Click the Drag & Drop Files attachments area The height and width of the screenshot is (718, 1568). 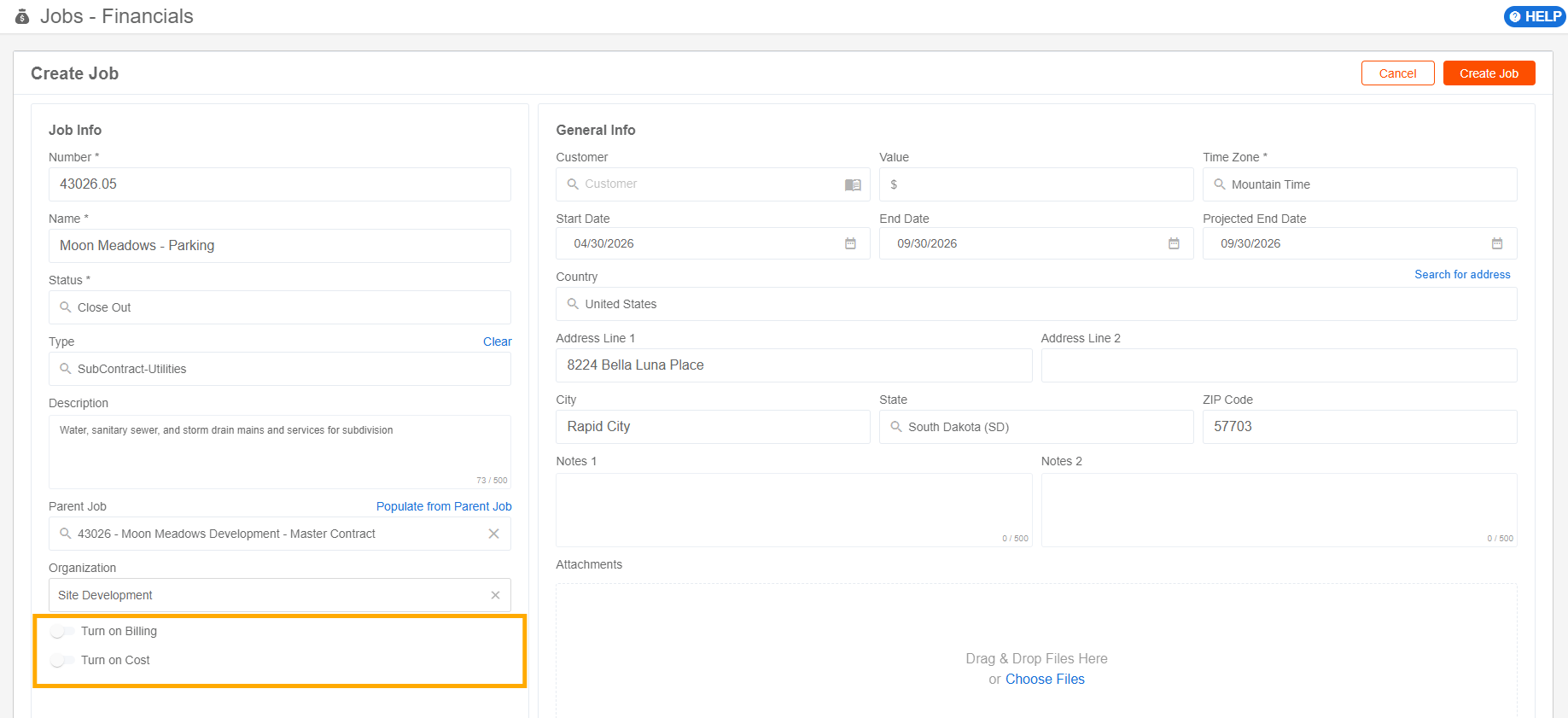tap(1036, 651)
